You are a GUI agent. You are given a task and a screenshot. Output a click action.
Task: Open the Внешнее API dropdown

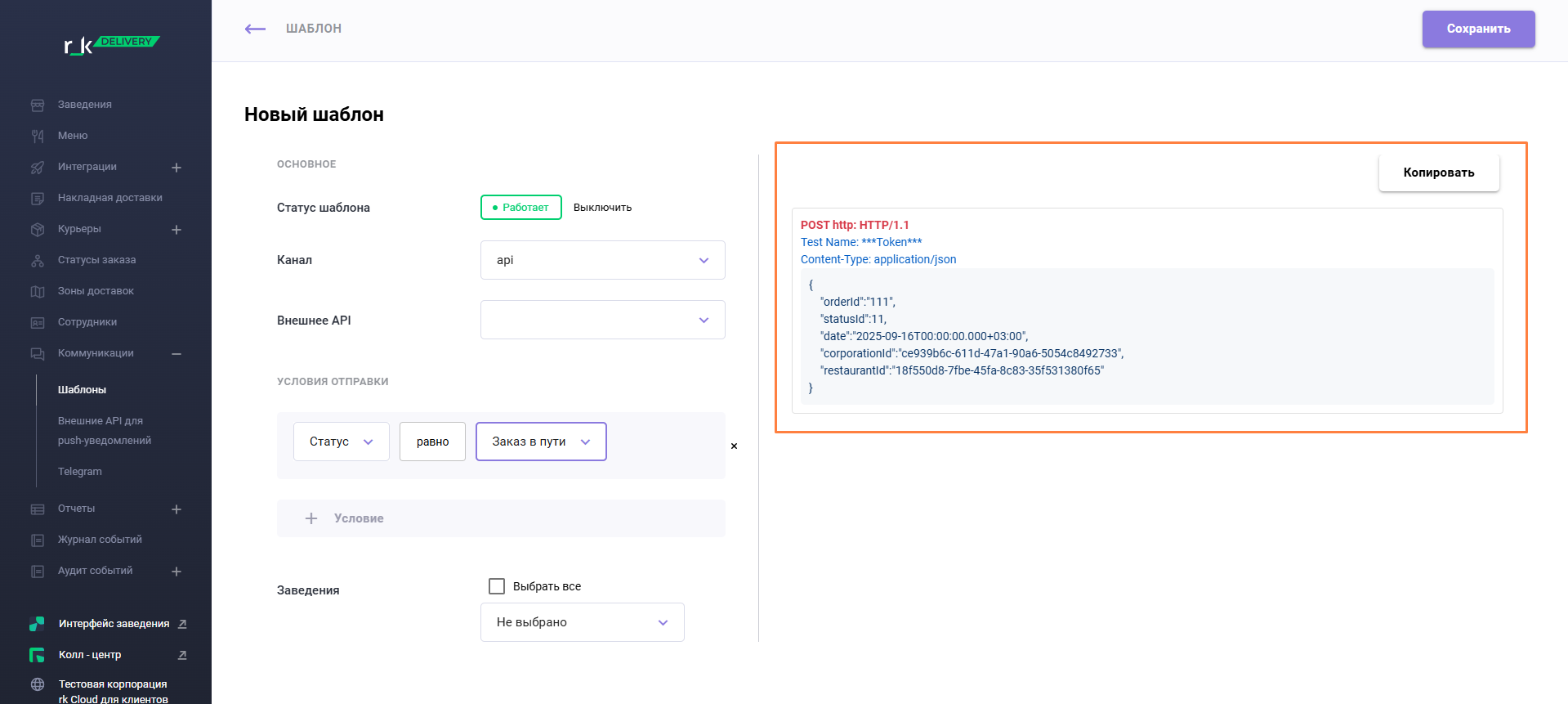[x=602, y=320]
